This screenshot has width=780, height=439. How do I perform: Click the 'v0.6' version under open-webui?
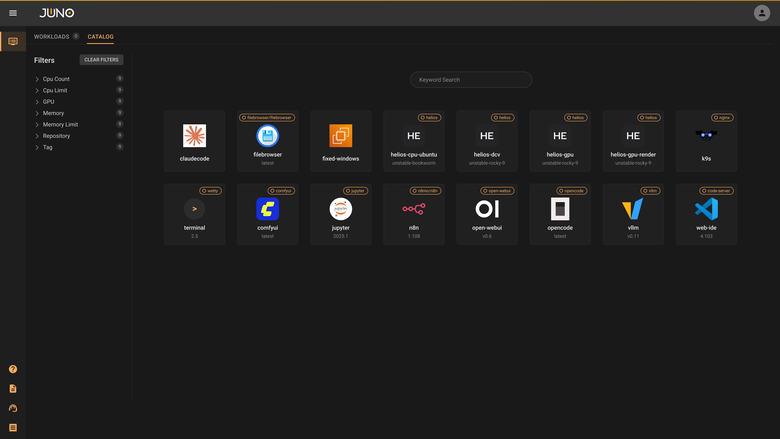tap(487, 236)
